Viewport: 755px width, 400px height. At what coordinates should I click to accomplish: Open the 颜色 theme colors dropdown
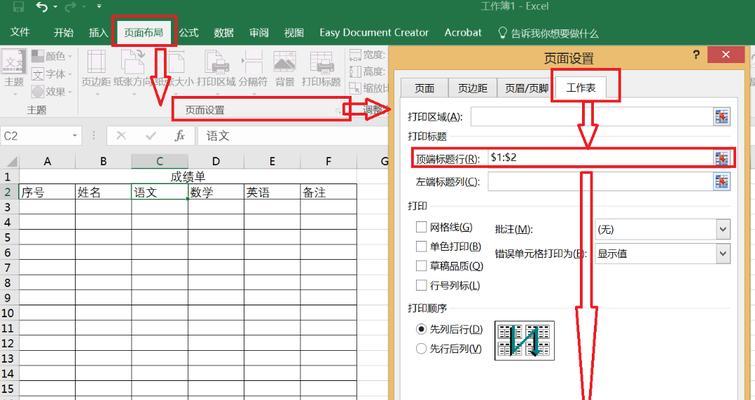(52, 56)
